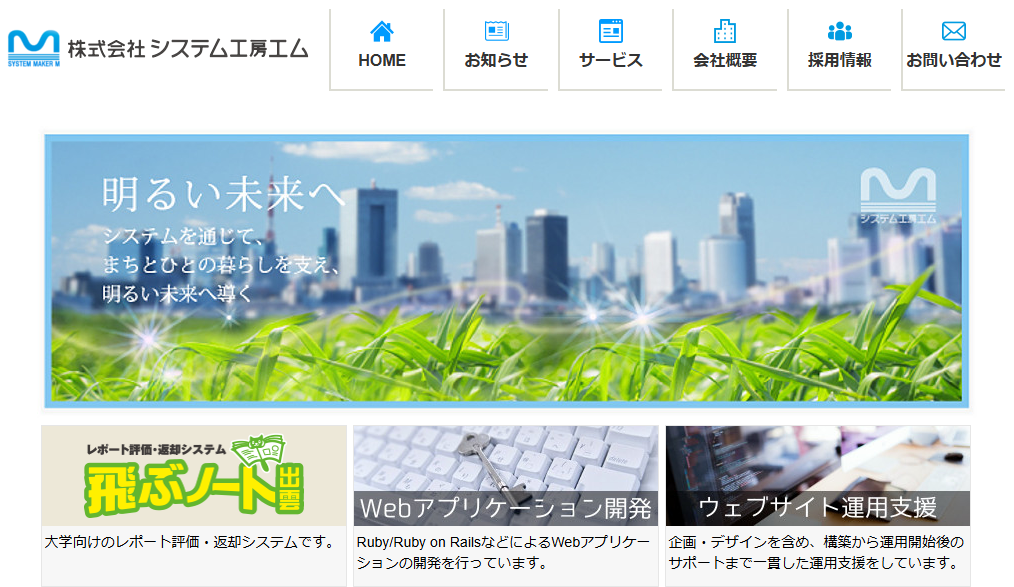Click the window icon above サービス
The width and height of the screenshot is (1014, 587).
click(610, 31)
